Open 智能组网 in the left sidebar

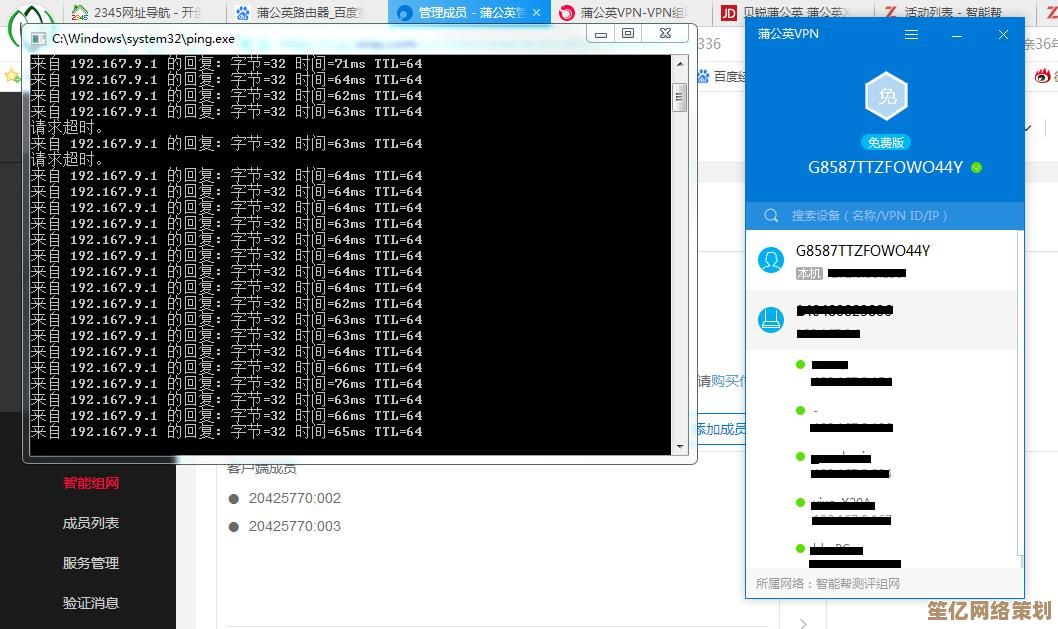pyautogui.click(x=91, y=483)
